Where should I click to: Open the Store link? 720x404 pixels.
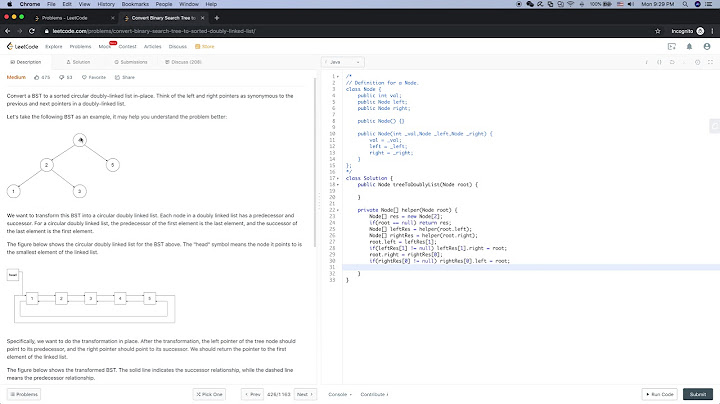205,46
